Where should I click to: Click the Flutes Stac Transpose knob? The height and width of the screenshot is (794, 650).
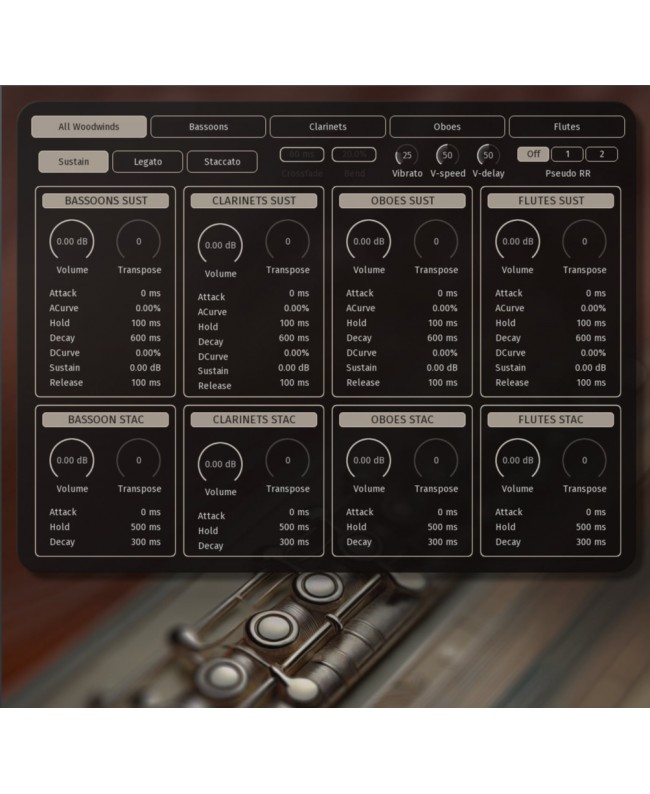tap(584, 460)
